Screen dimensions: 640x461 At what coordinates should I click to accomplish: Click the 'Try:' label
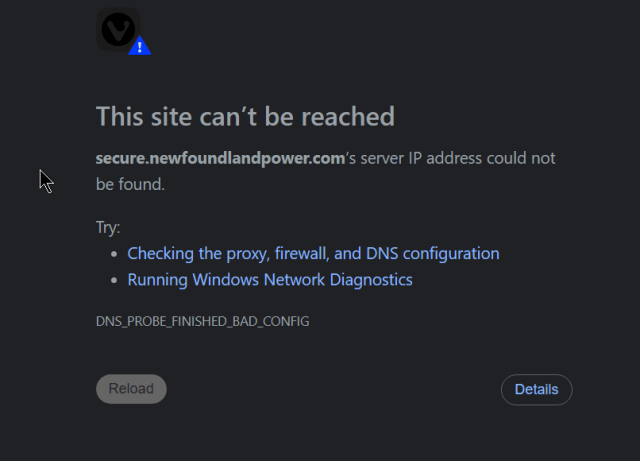pos(108,227)
